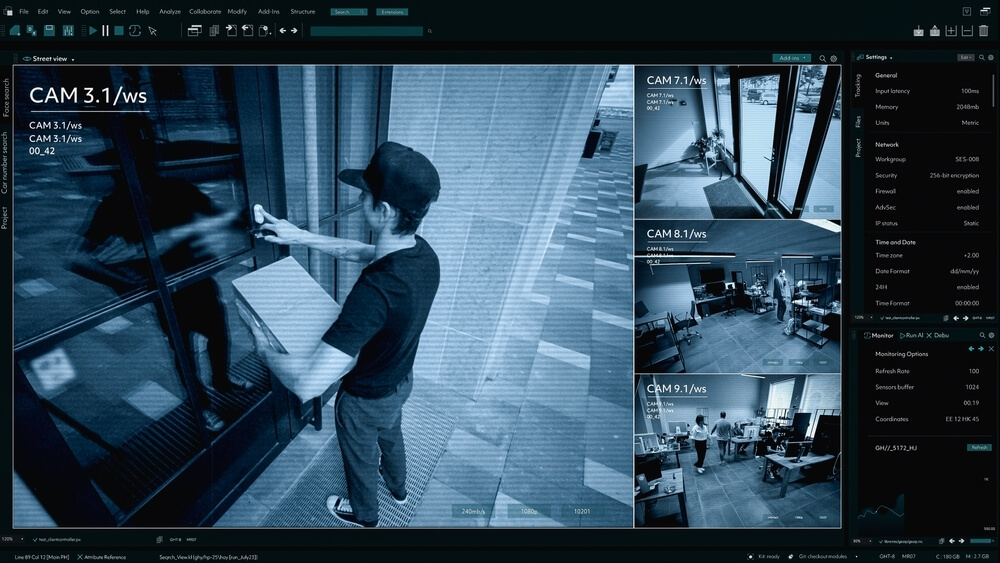
Task: Open the Face search side tab
Action: [6, 98]
